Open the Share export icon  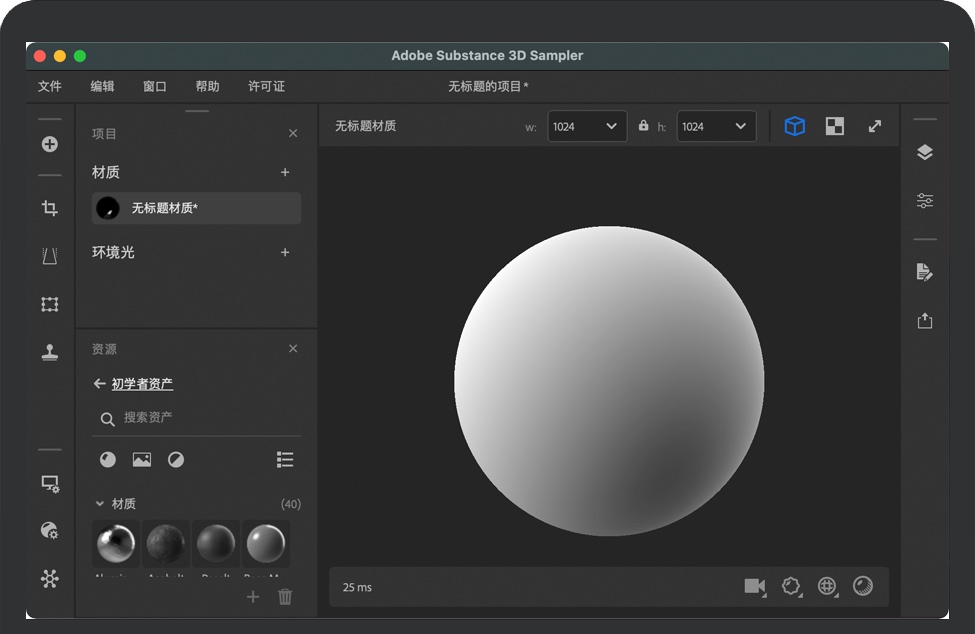pyautogui.click(x=925, y=320)
